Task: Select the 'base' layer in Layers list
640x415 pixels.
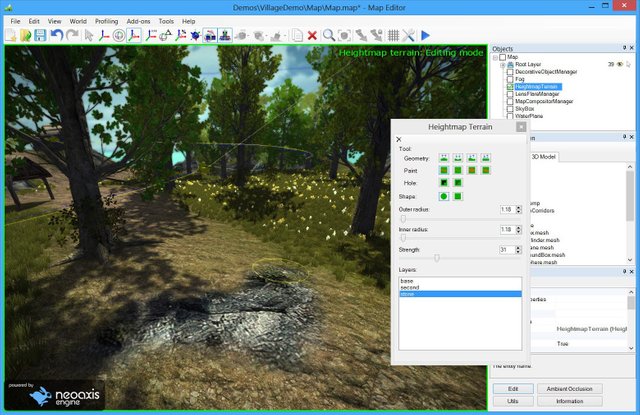Action: tap(460, 281)
